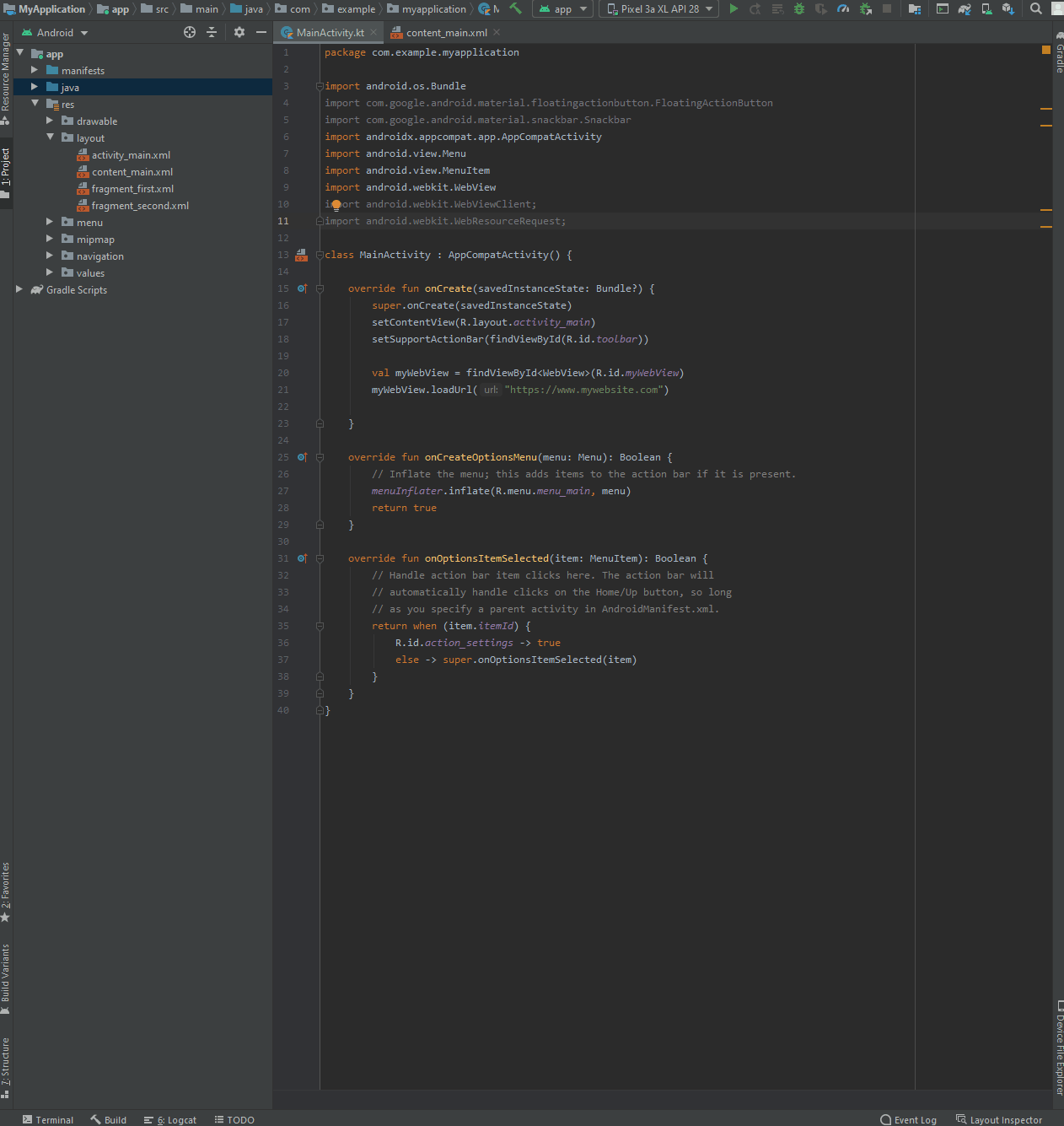Open the Terminal tool window
1064x1126 pixels.
point(48,1119)
